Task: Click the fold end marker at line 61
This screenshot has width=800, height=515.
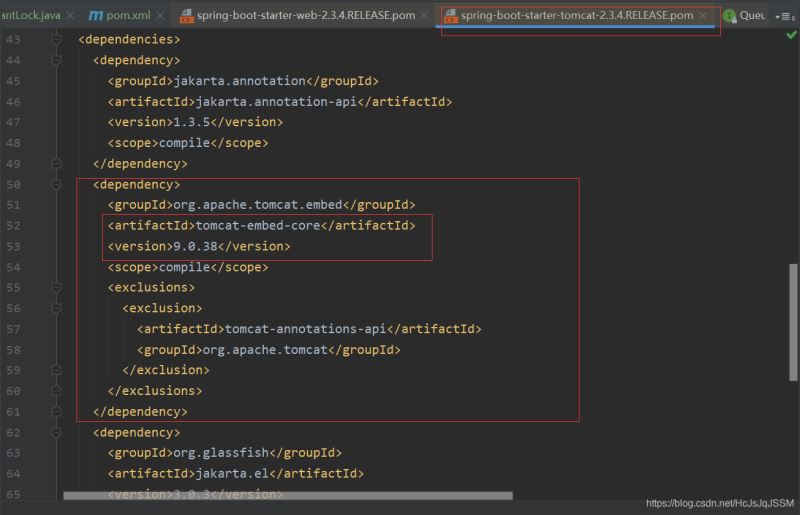Action: point(57,411)
